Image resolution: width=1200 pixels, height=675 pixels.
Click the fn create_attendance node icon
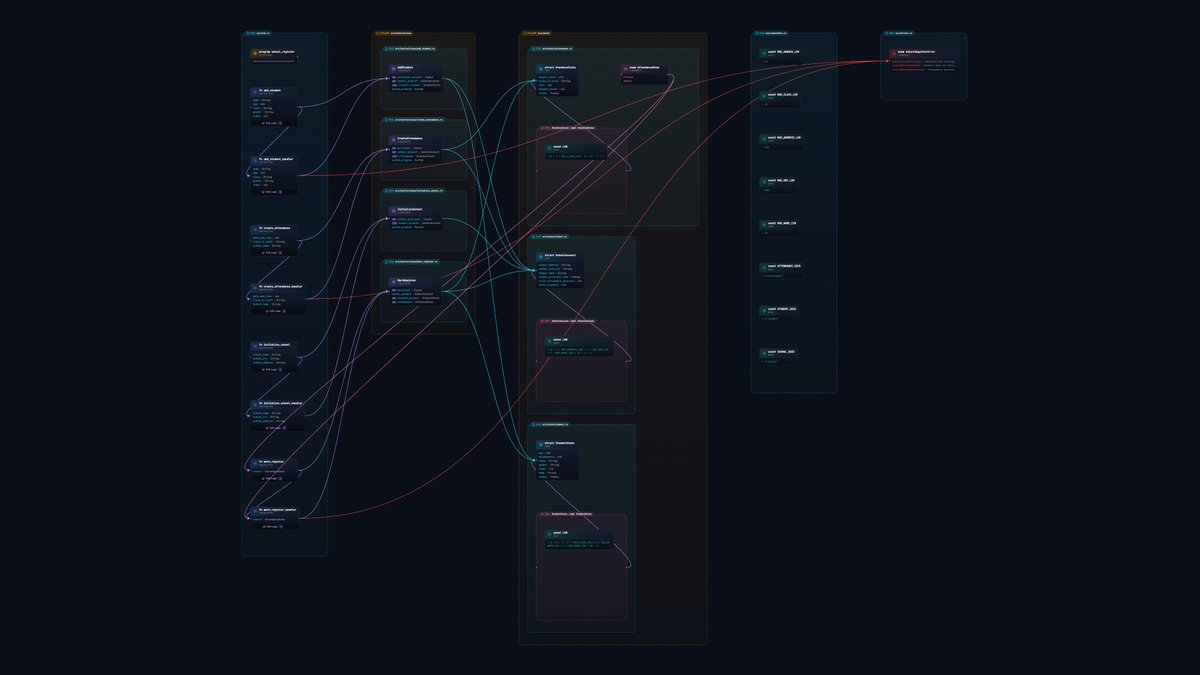click(255, 228)
